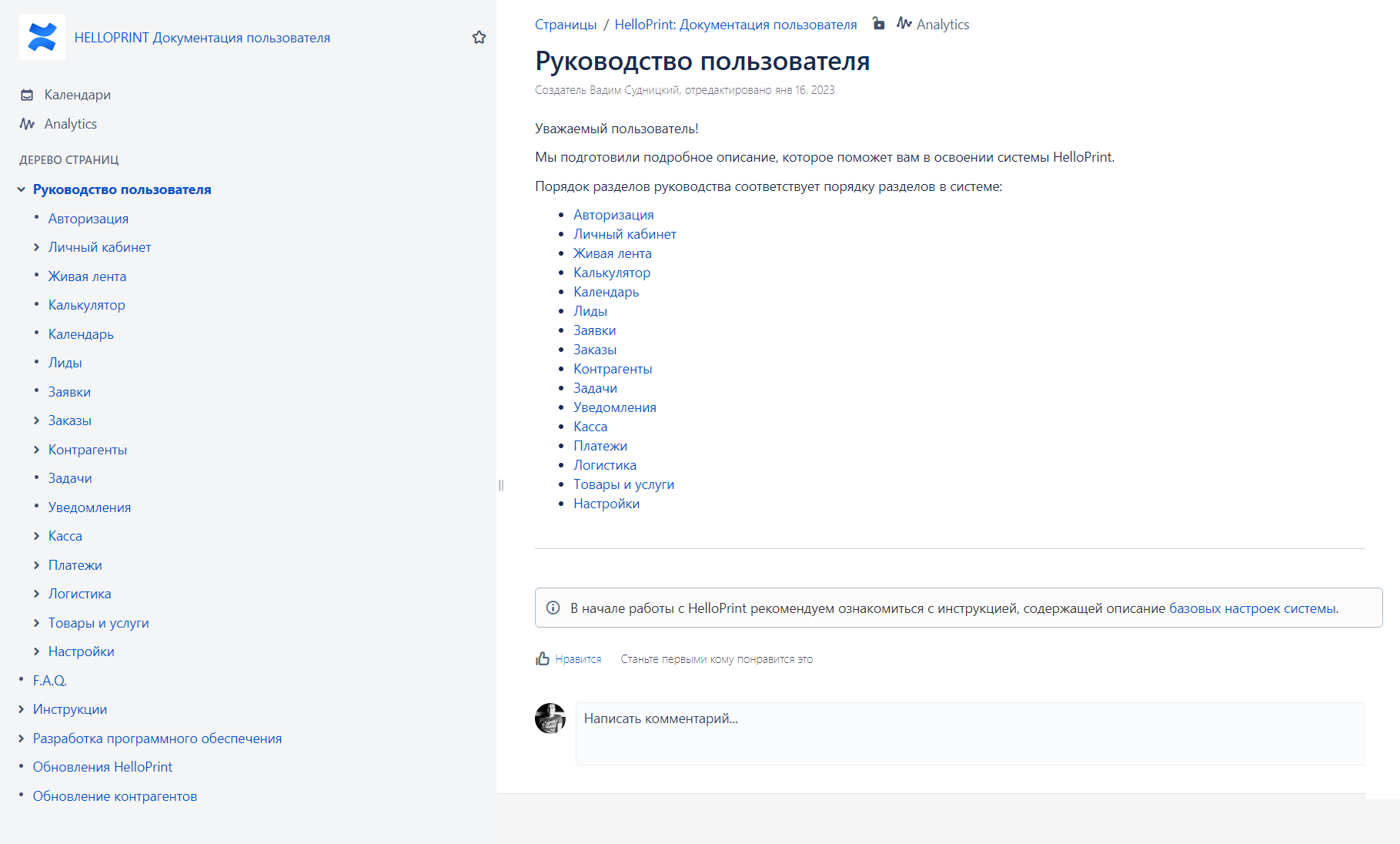Open Analytics from the page header
Image resolution: width=1400 pixels, height=844 pixels.
933,25
